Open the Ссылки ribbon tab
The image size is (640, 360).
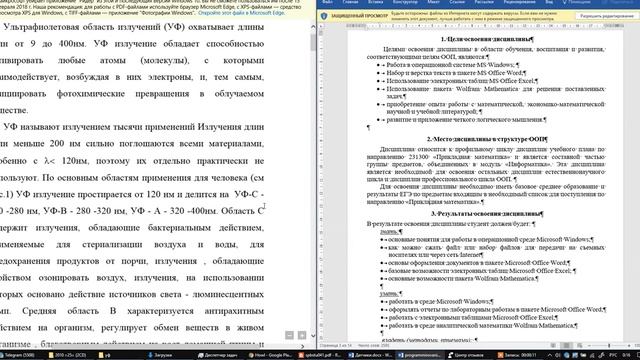[457, 2]
